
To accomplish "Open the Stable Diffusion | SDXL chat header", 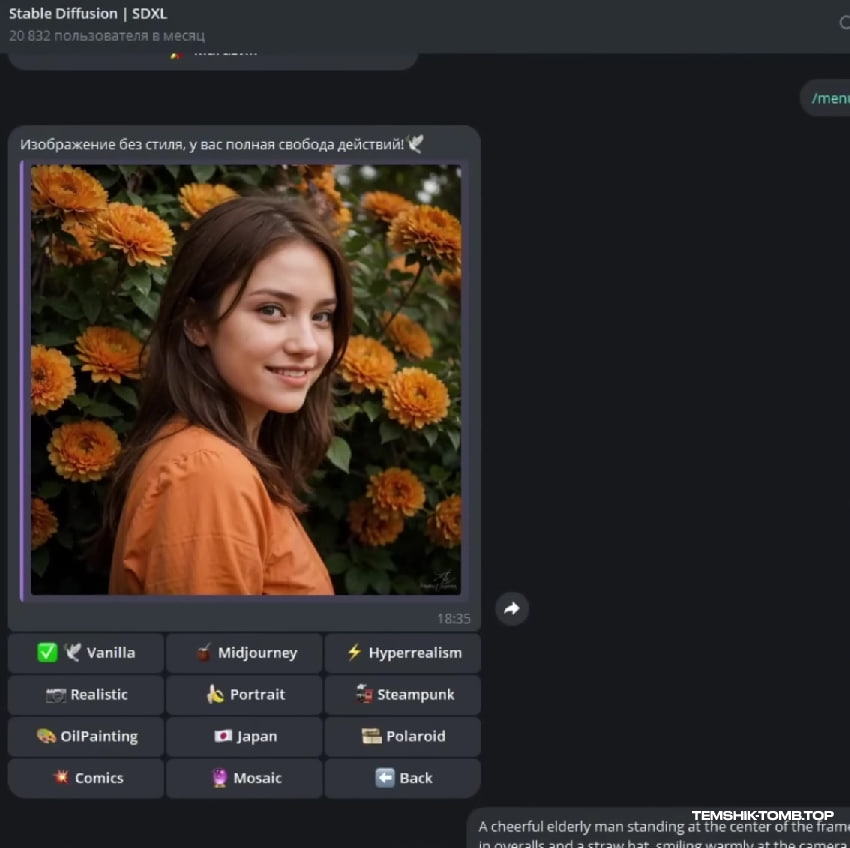I will tap(88, 14).
